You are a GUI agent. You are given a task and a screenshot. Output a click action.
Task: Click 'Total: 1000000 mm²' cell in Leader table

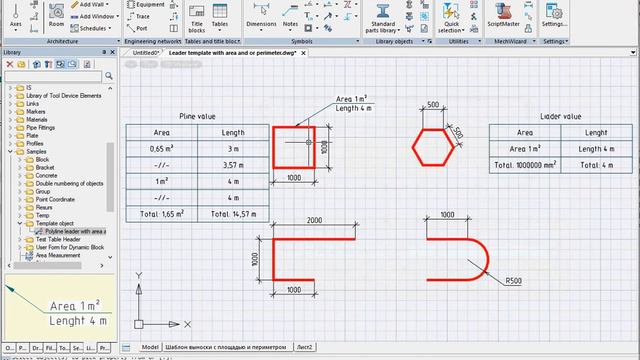point(525,165)
